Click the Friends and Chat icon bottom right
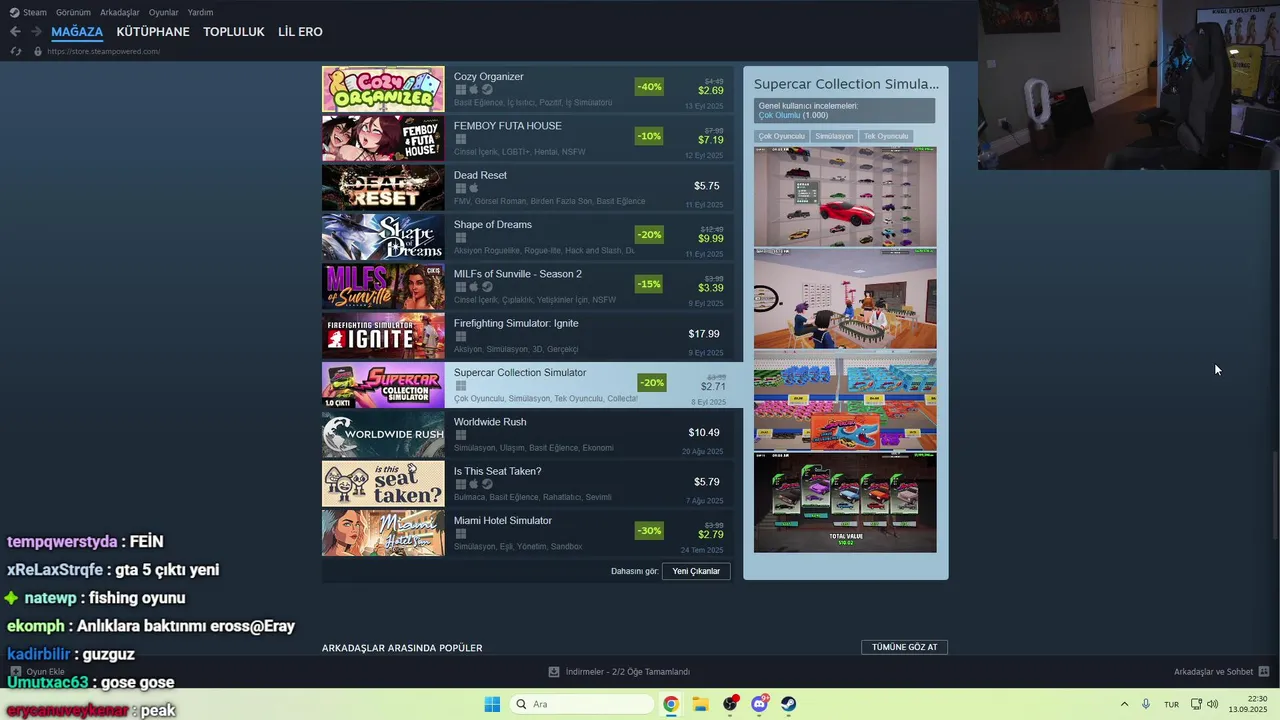Viewport: 1280px width, 720px height. click(1264, 672)
